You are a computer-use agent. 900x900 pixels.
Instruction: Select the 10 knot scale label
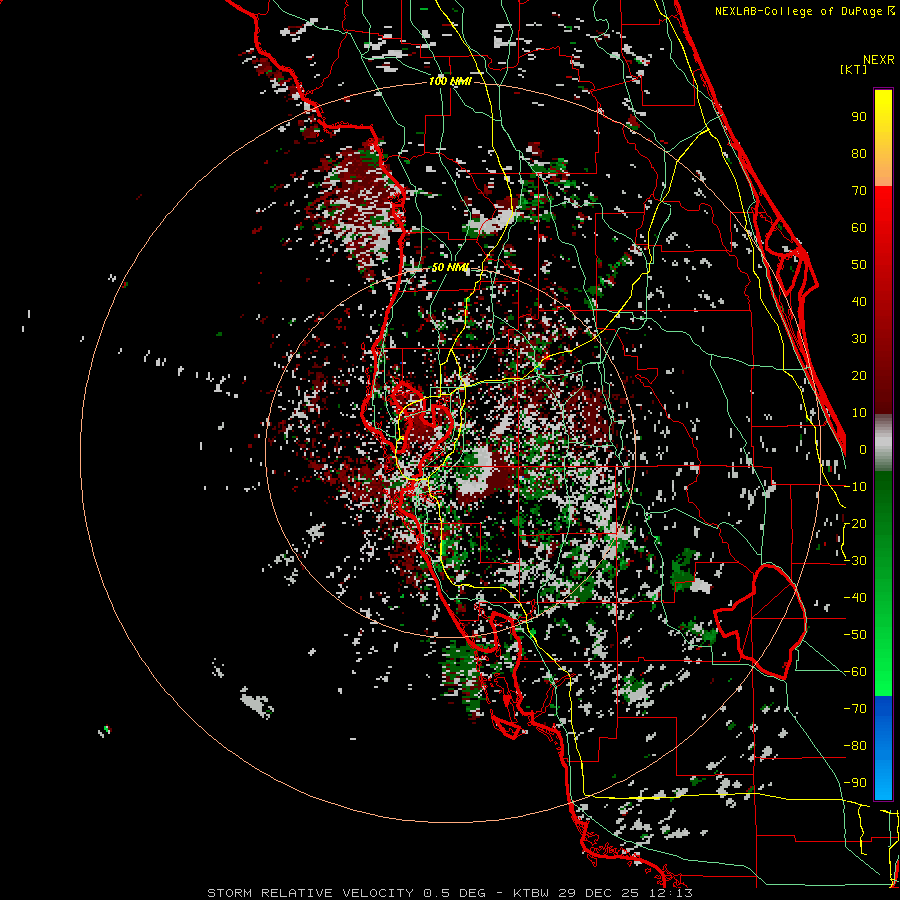859,413
